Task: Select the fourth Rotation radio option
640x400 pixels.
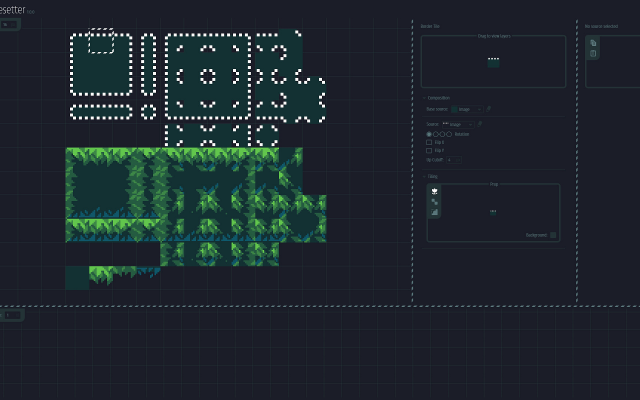Action: pyautogui.click(x=449, y=134)
